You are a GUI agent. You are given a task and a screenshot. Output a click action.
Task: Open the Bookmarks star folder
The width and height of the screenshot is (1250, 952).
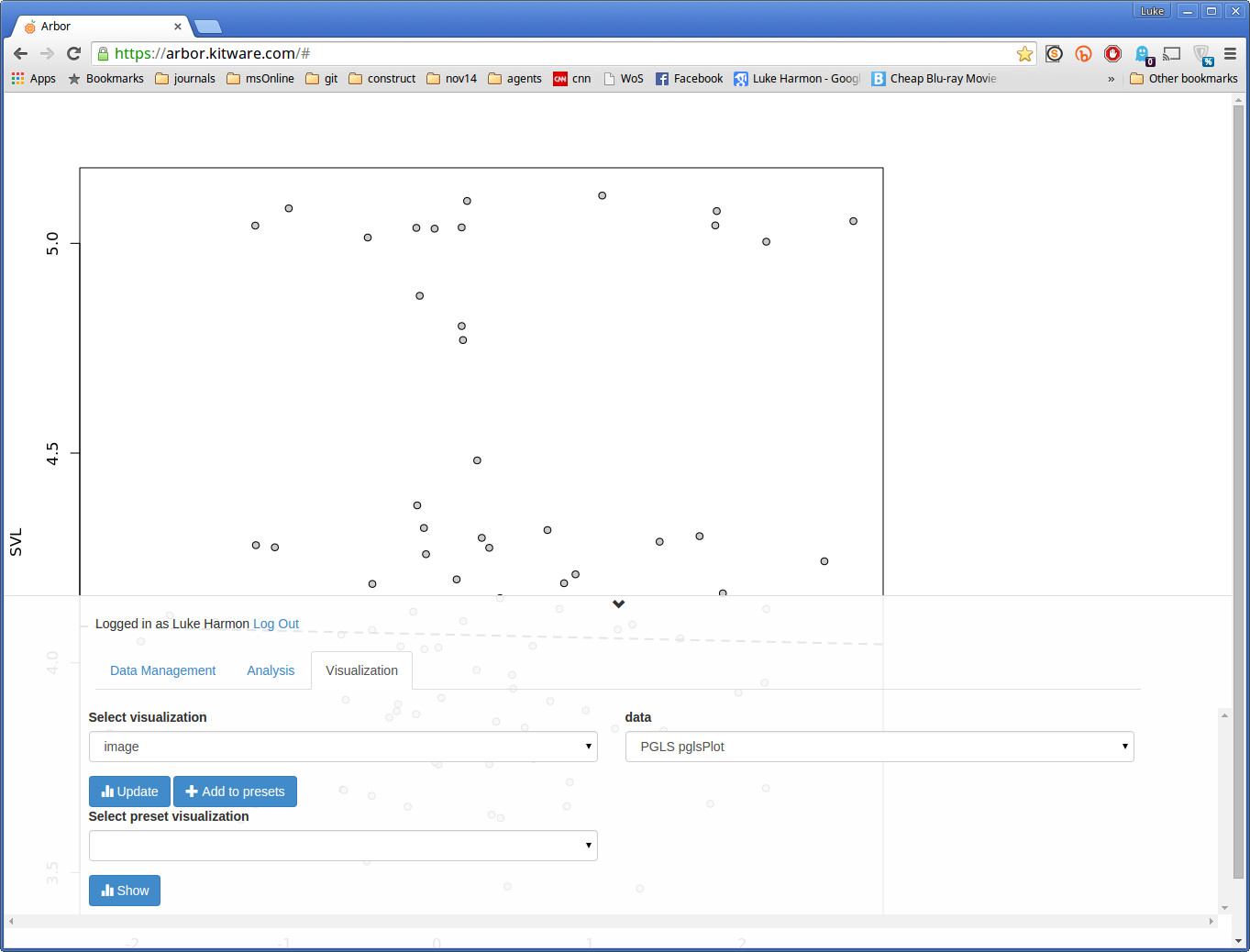click(105, 79)
